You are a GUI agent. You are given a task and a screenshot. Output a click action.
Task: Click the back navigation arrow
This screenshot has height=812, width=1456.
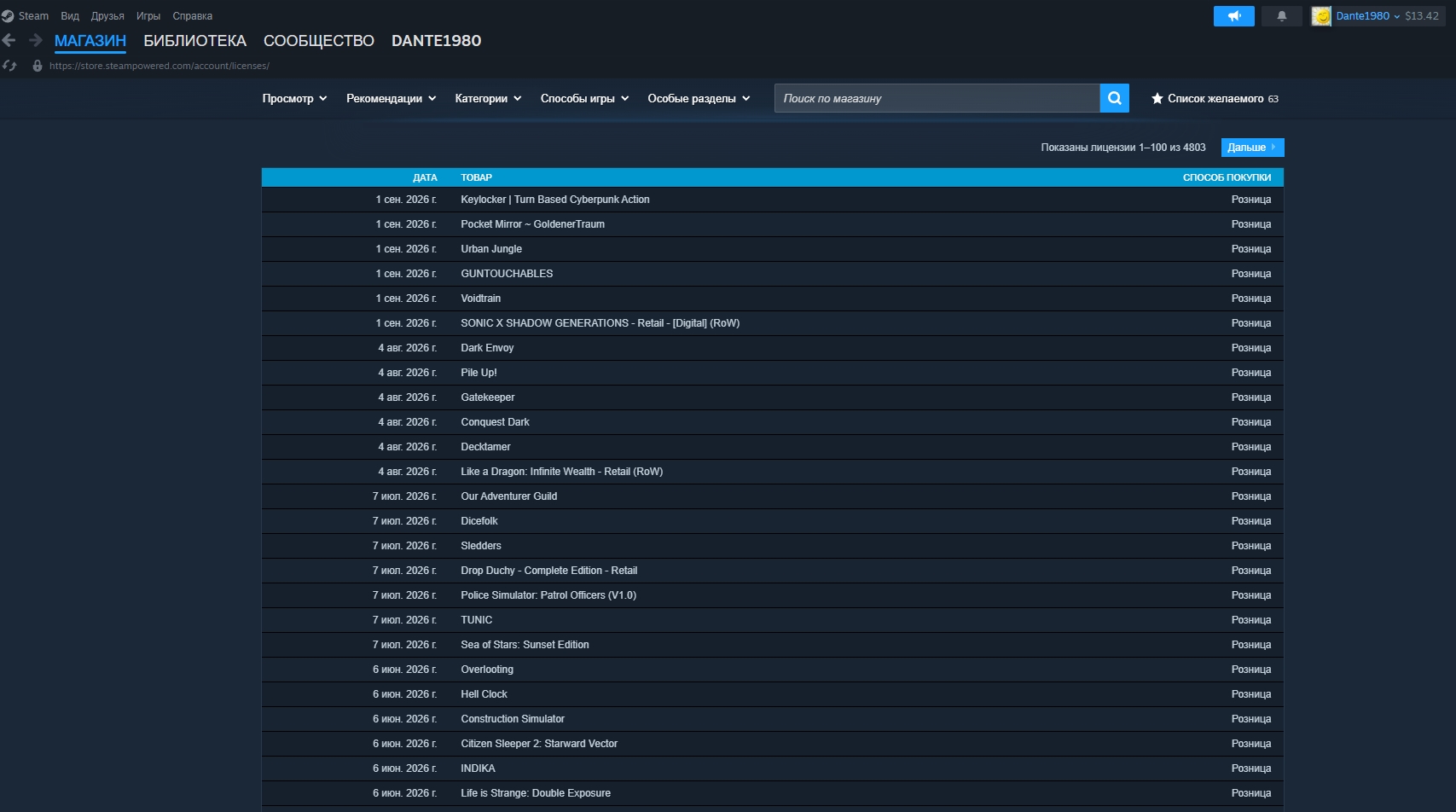tap(9, 40)
